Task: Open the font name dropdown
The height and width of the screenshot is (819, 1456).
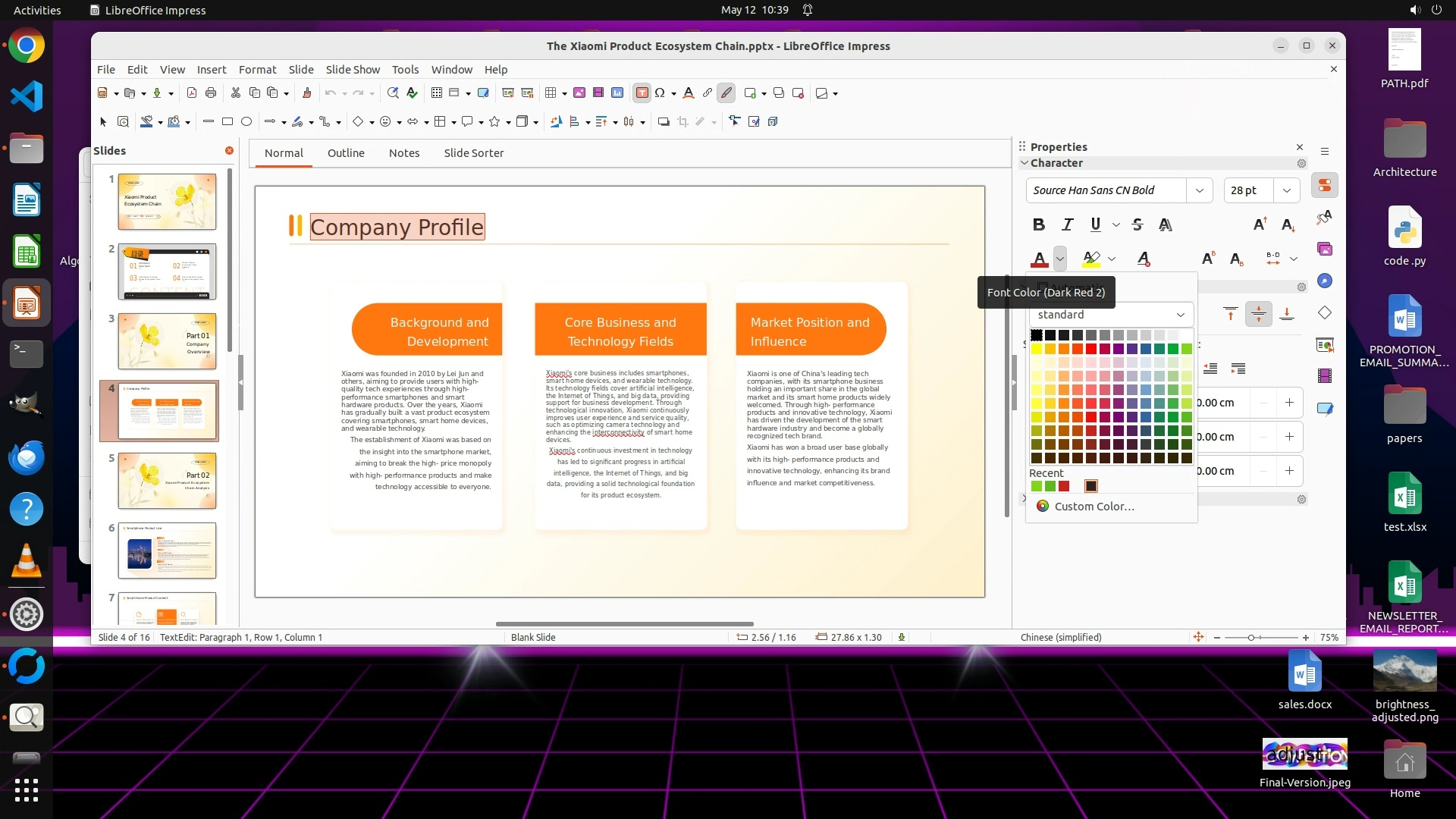Action: pos(1199,190)
